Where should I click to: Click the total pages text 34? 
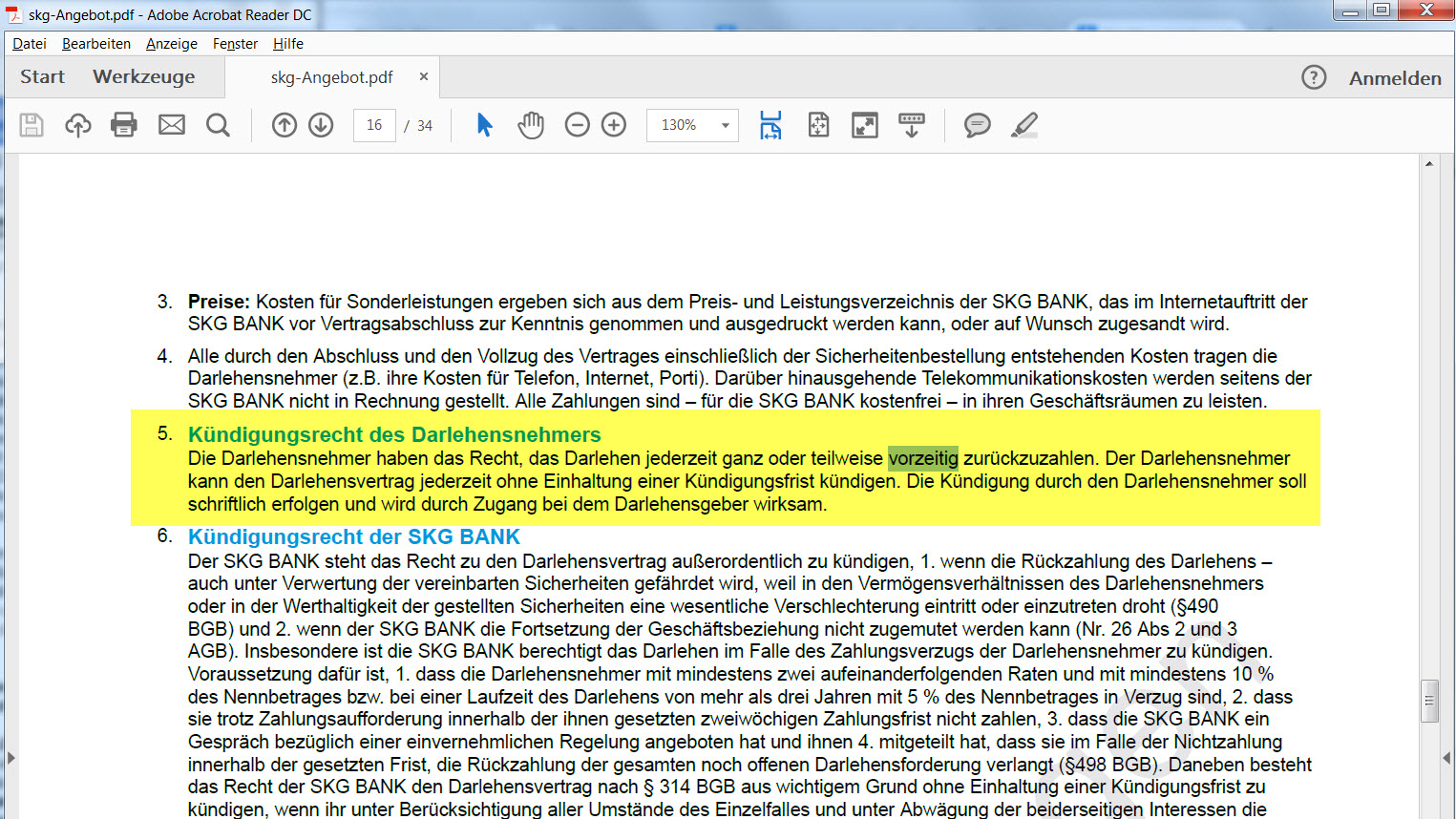pos(425,126)
